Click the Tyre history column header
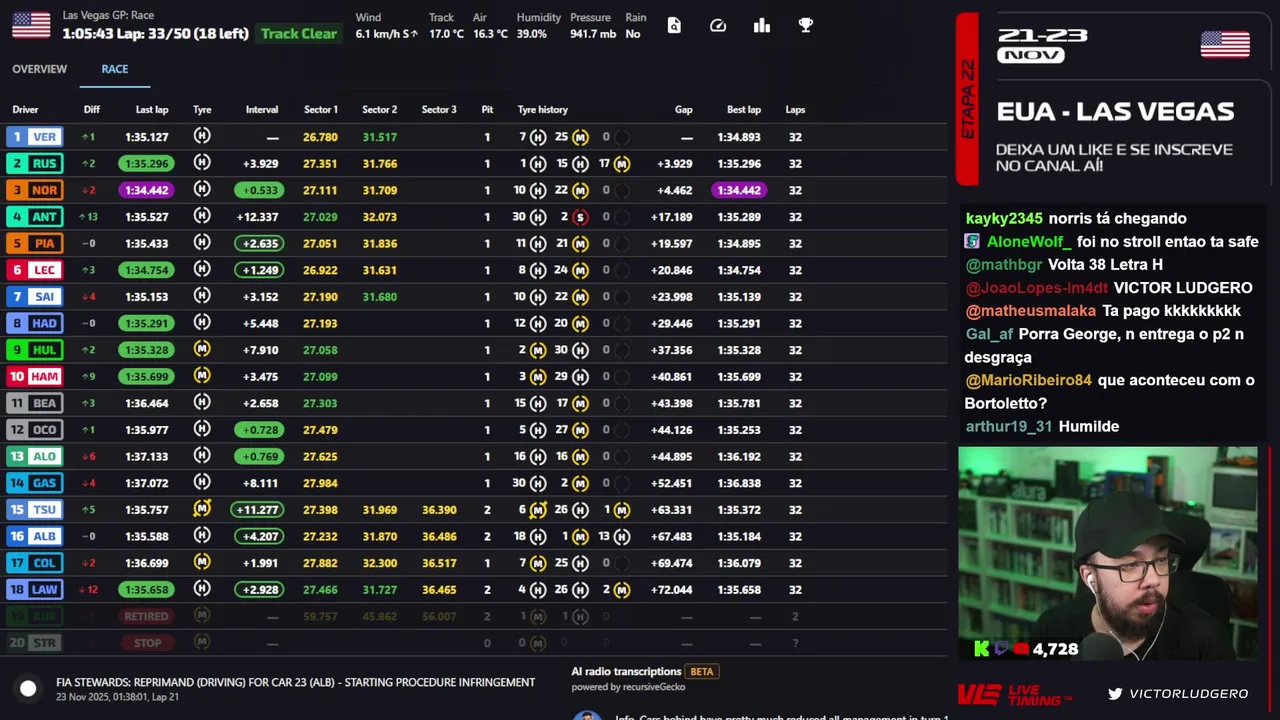 (x=542, y=110)
